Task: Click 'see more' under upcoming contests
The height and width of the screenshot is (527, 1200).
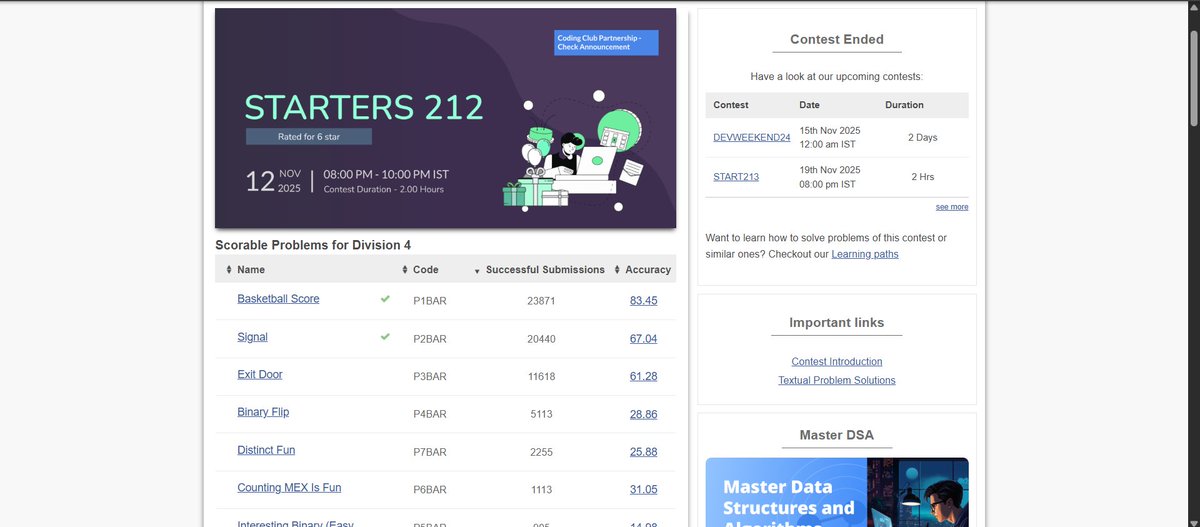Action: pyautogui.click(x=952, y=207)
